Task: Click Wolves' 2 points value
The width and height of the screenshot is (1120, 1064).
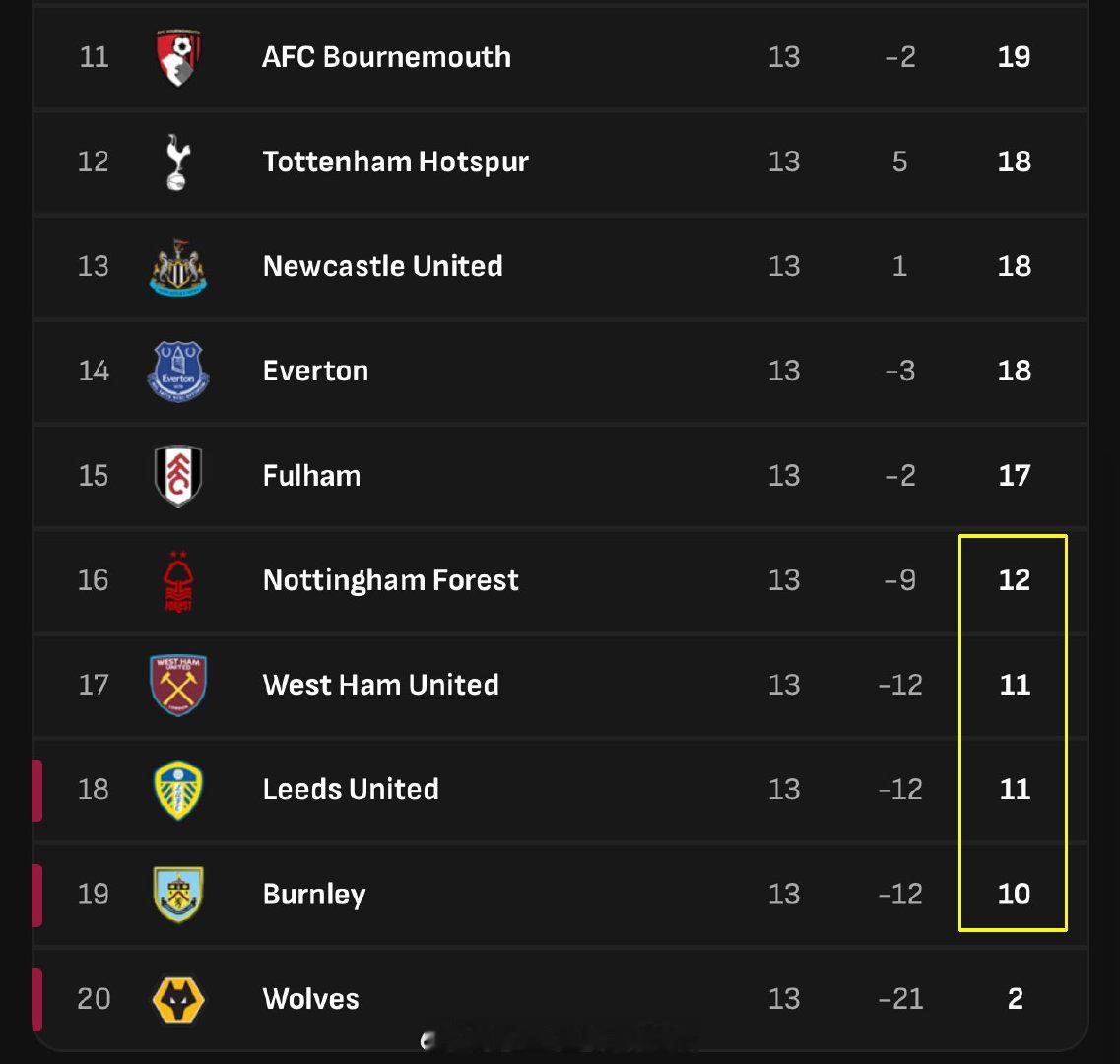Action: point(1015,999)
